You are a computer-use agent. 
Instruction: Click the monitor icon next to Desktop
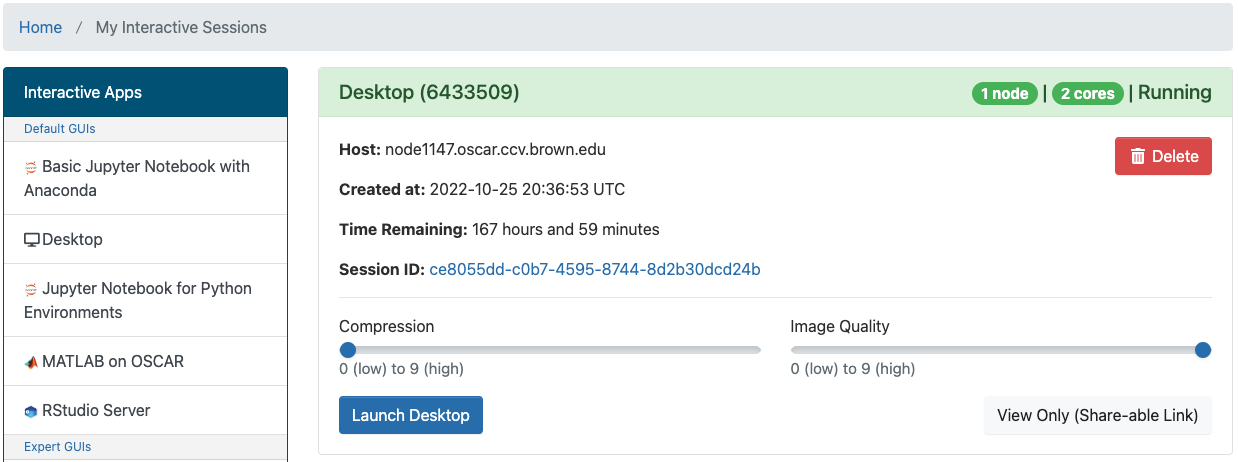pyautogui.click(x=32, y=240)
